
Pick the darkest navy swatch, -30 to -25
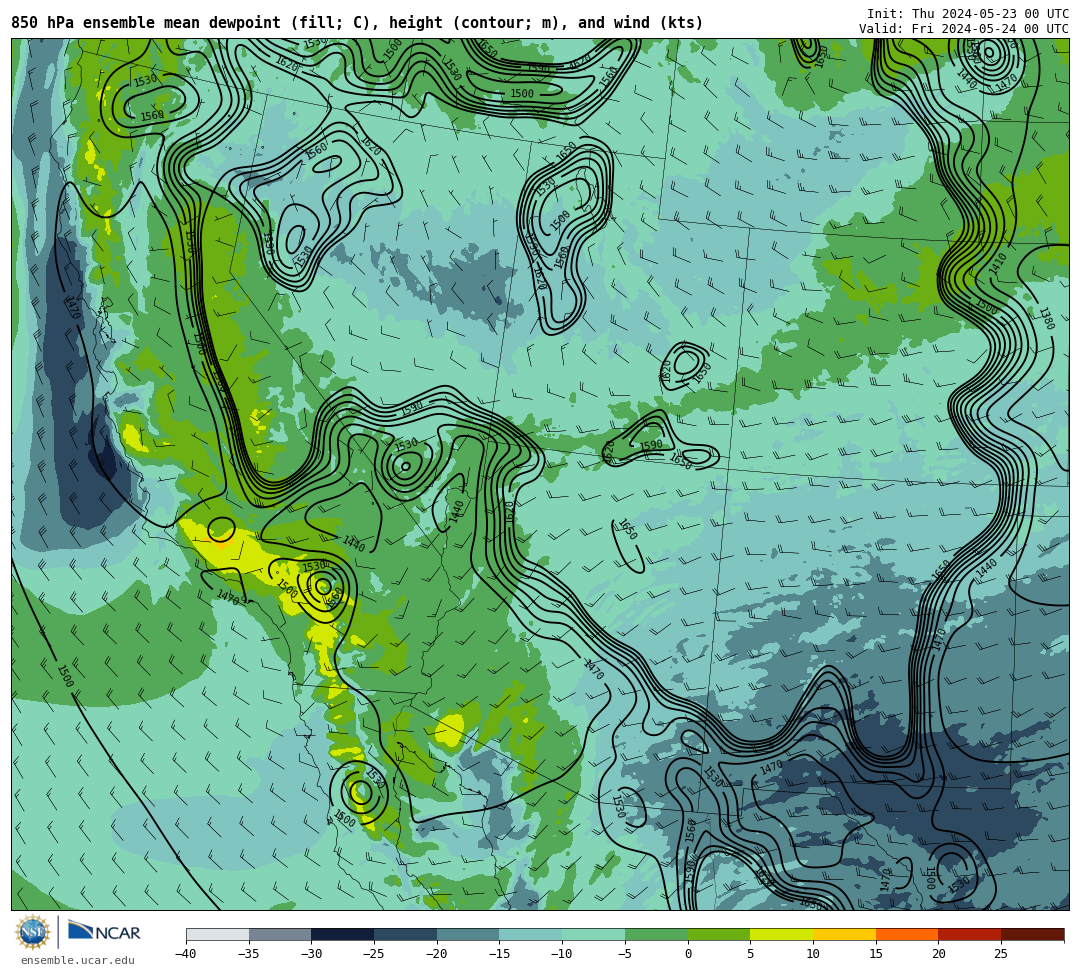click(342, 934)
